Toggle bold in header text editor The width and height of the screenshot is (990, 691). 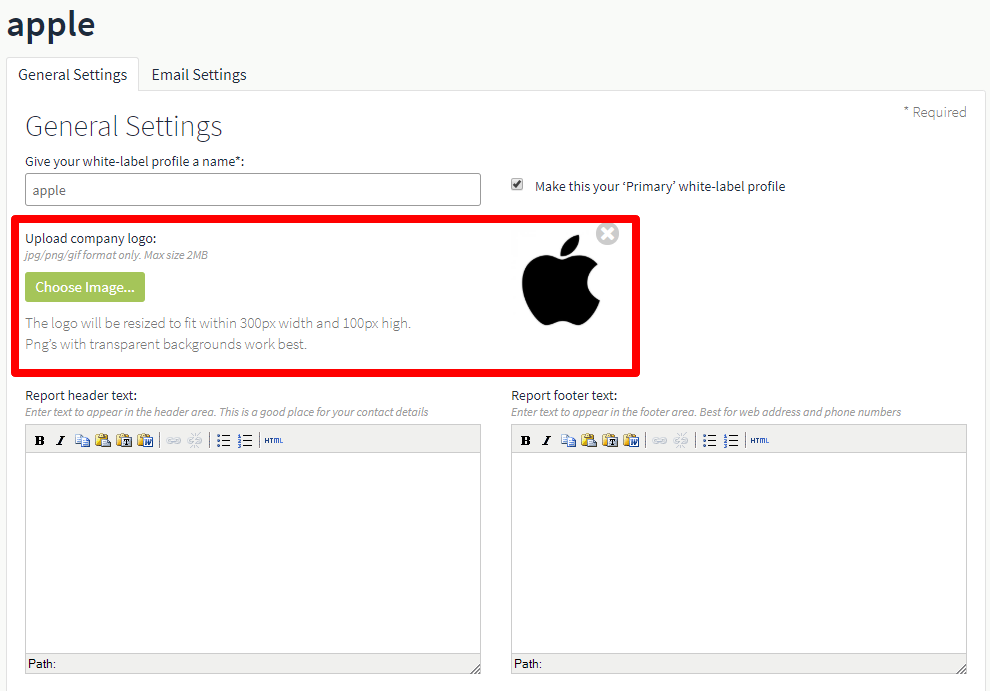click(39, 440)
